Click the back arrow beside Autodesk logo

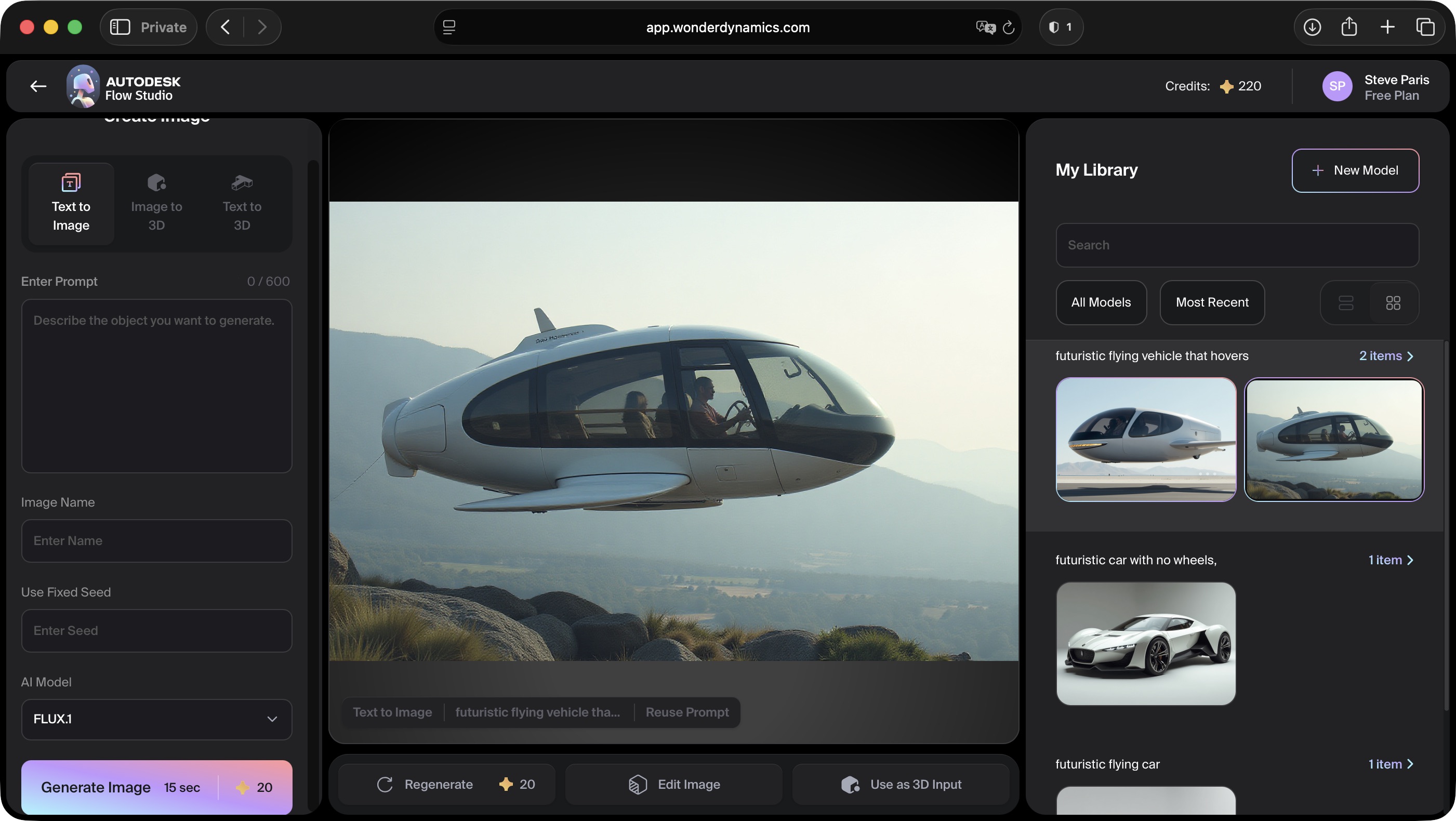pos(38,86)
